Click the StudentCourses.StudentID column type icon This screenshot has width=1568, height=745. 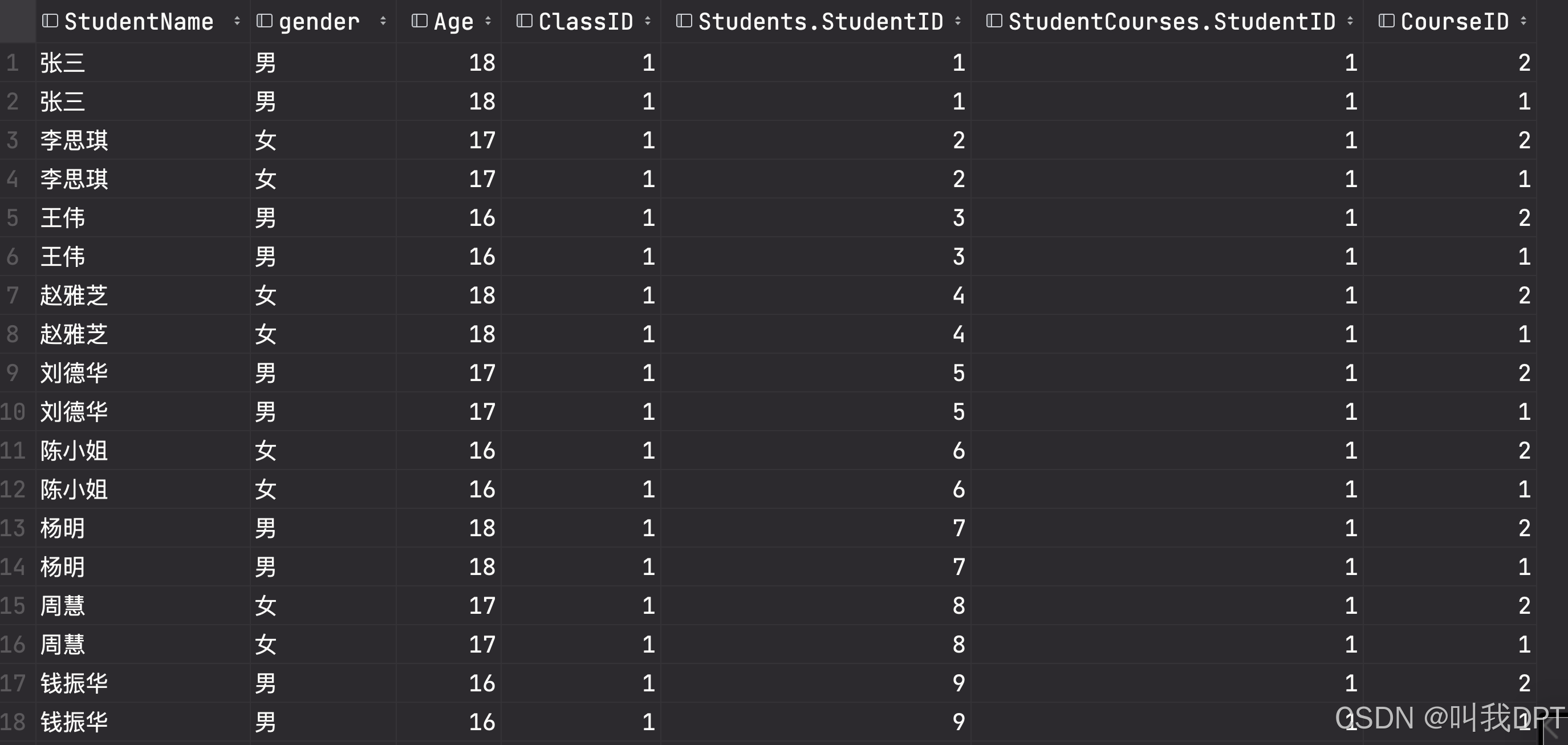994,21
